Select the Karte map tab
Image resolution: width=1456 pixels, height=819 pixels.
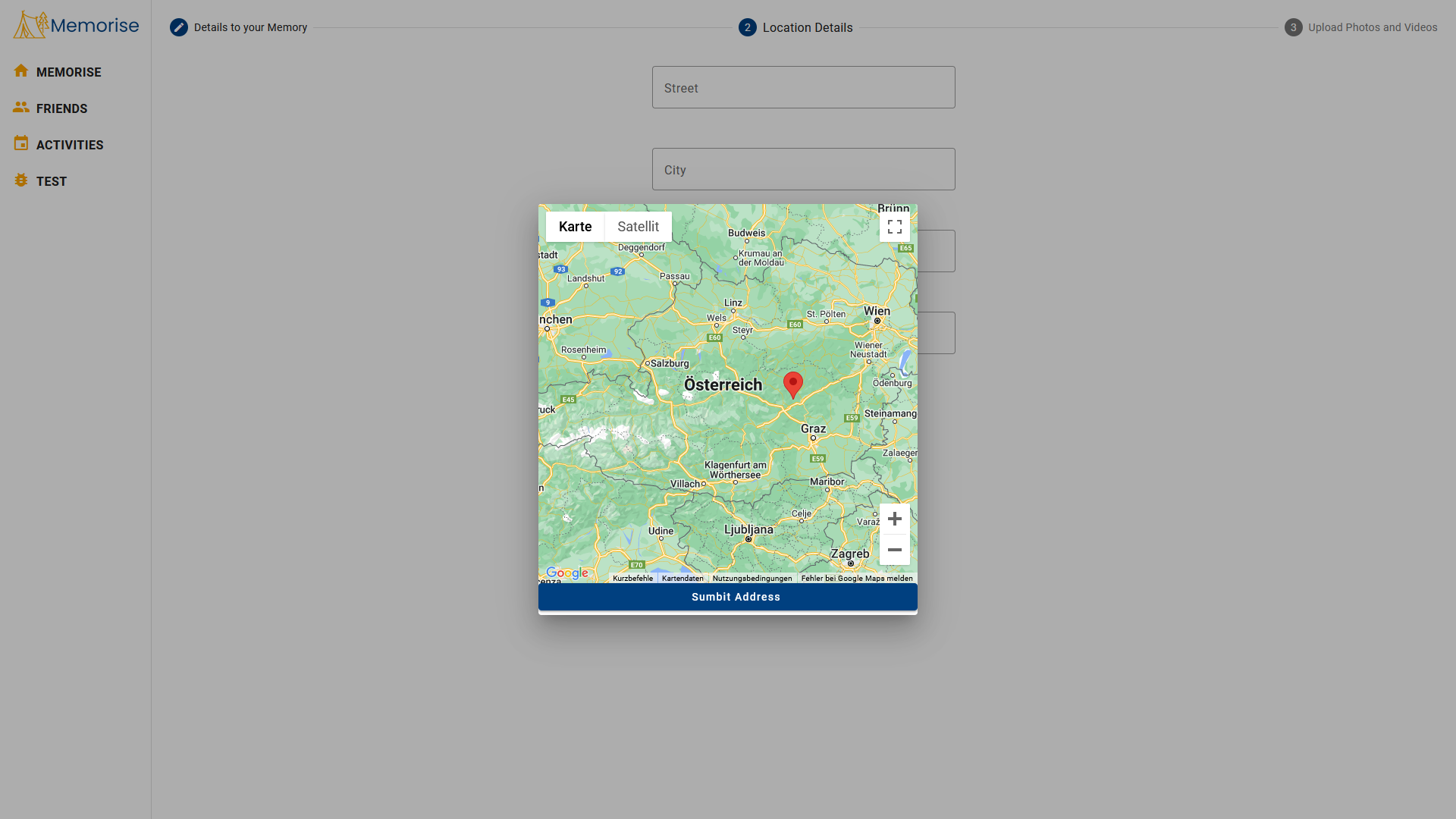point(575,226)
